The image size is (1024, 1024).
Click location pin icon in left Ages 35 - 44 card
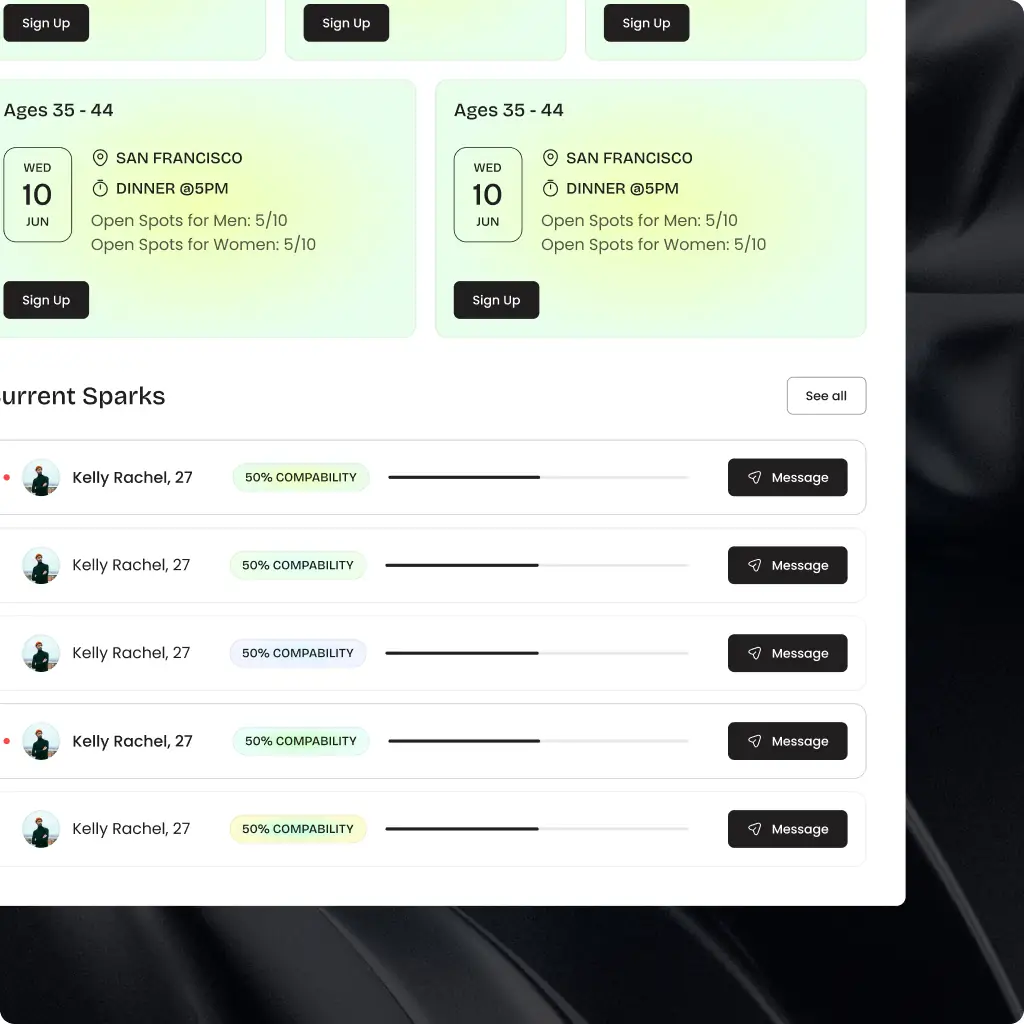100,157
